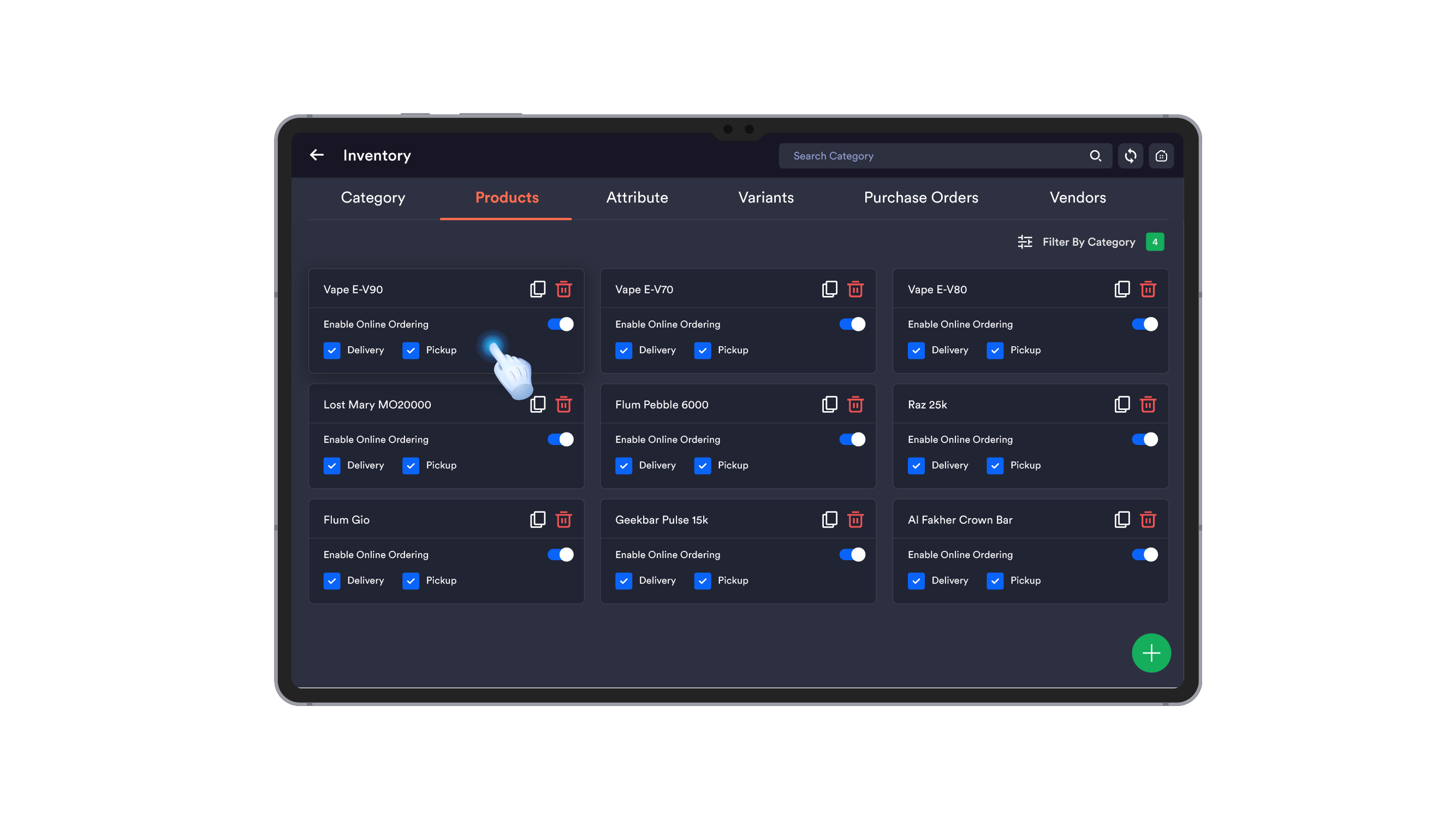1456x819 pixels.
Task: Delete the Vape E-V70 product
Action: (855, 289)
